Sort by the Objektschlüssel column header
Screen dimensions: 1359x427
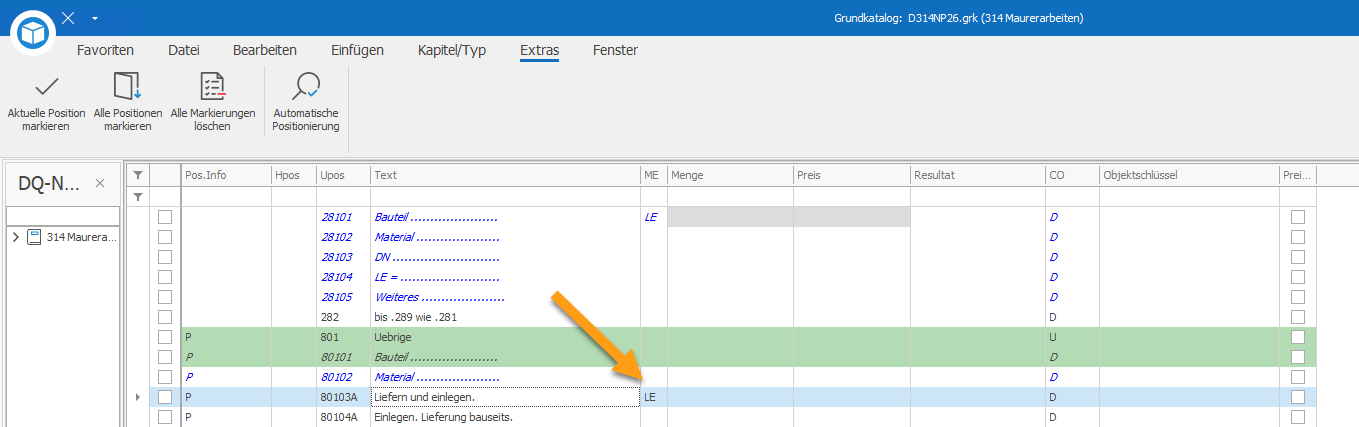pos(1189,175)
